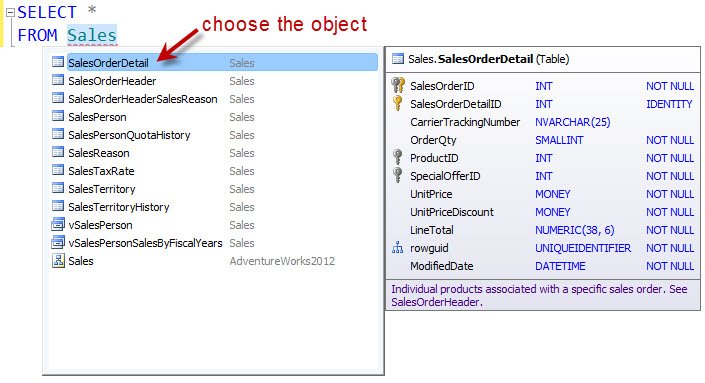
Task: Click the table icon in the Sales.SalesOrderDetail header
Action: coord(398,59)
